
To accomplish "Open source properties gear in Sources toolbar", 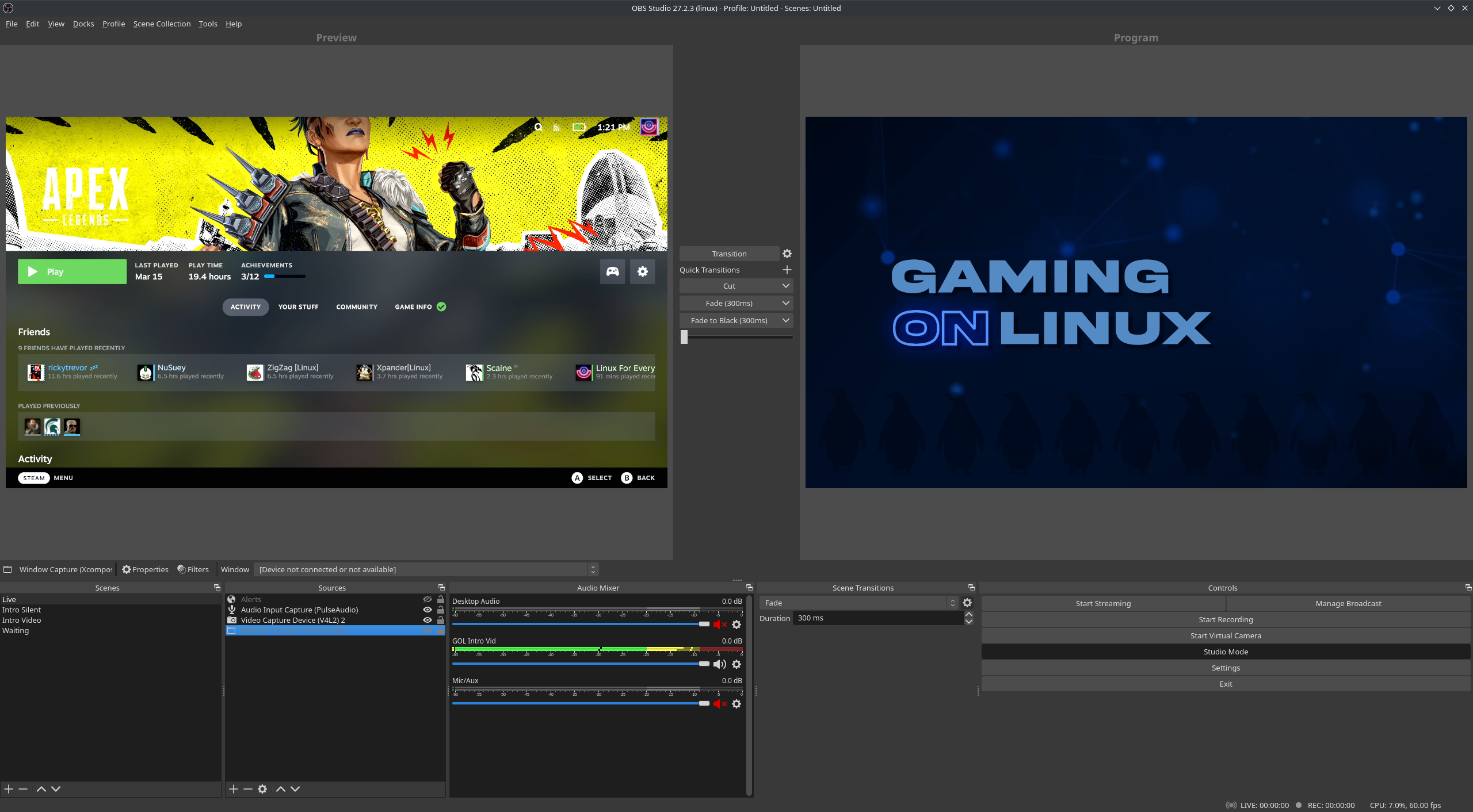I will 262,789.
